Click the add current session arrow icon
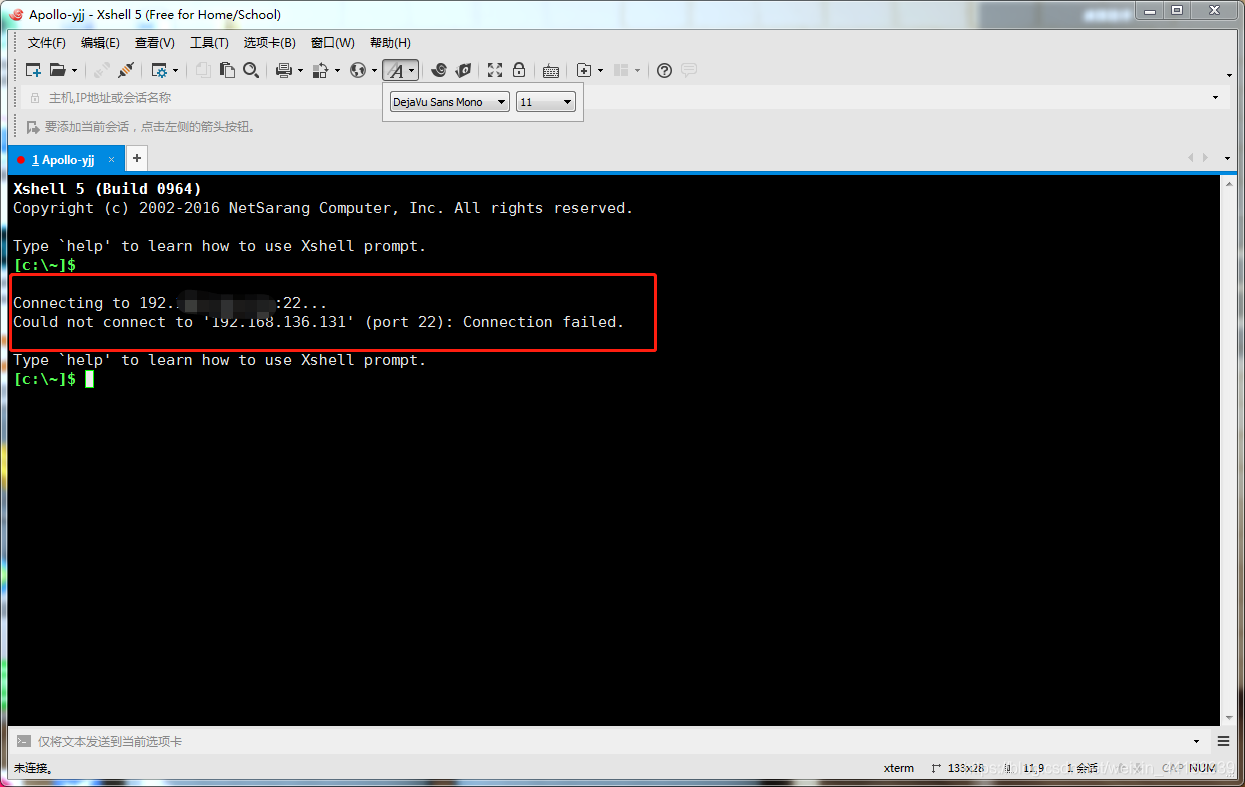Screen dimensions: 1245x787 pos(34,127)
